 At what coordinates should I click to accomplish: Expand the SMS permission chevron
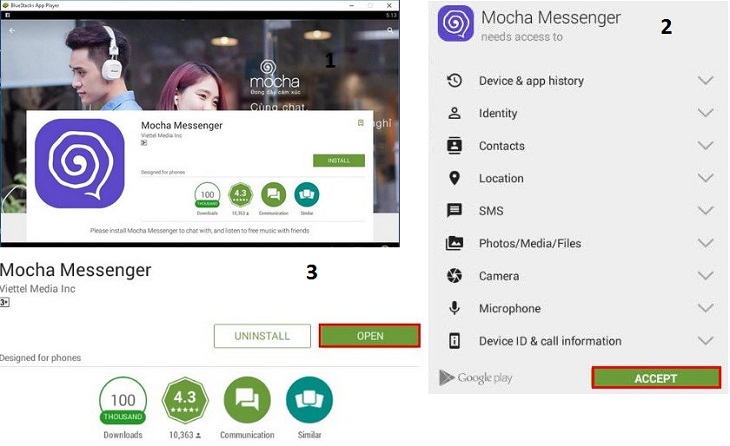tap(706, 210)
